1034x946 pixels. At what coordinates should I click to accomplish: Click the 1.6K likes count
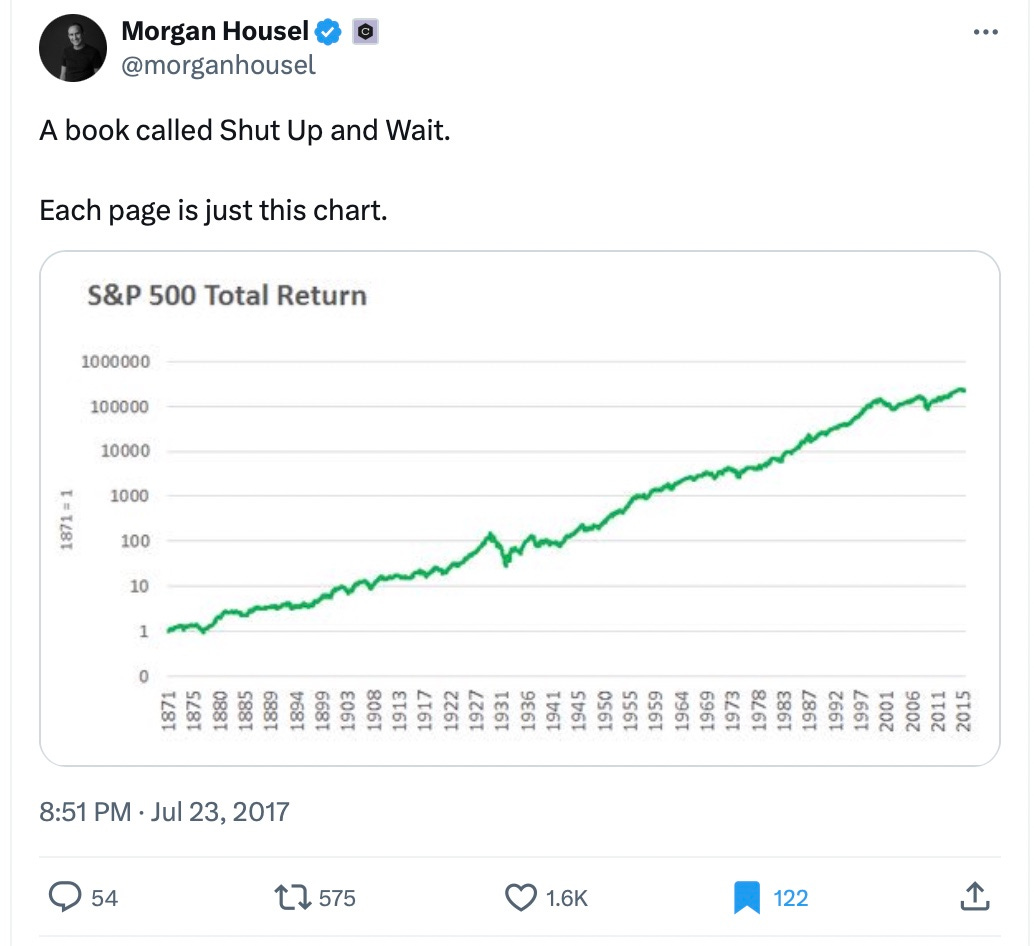point(566,898)
